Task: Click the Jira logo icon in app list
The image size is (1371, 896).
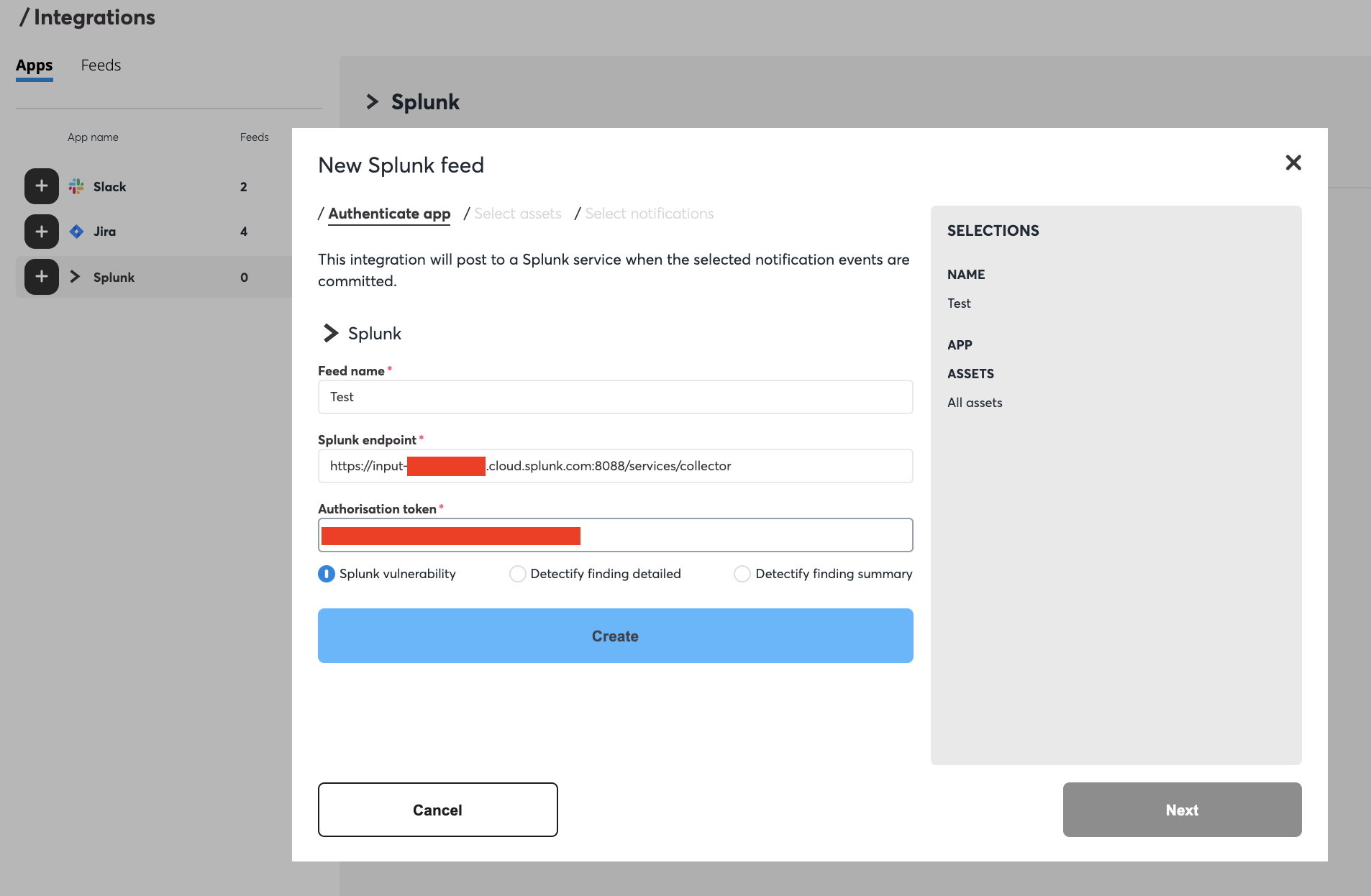Action: point(76,232)
